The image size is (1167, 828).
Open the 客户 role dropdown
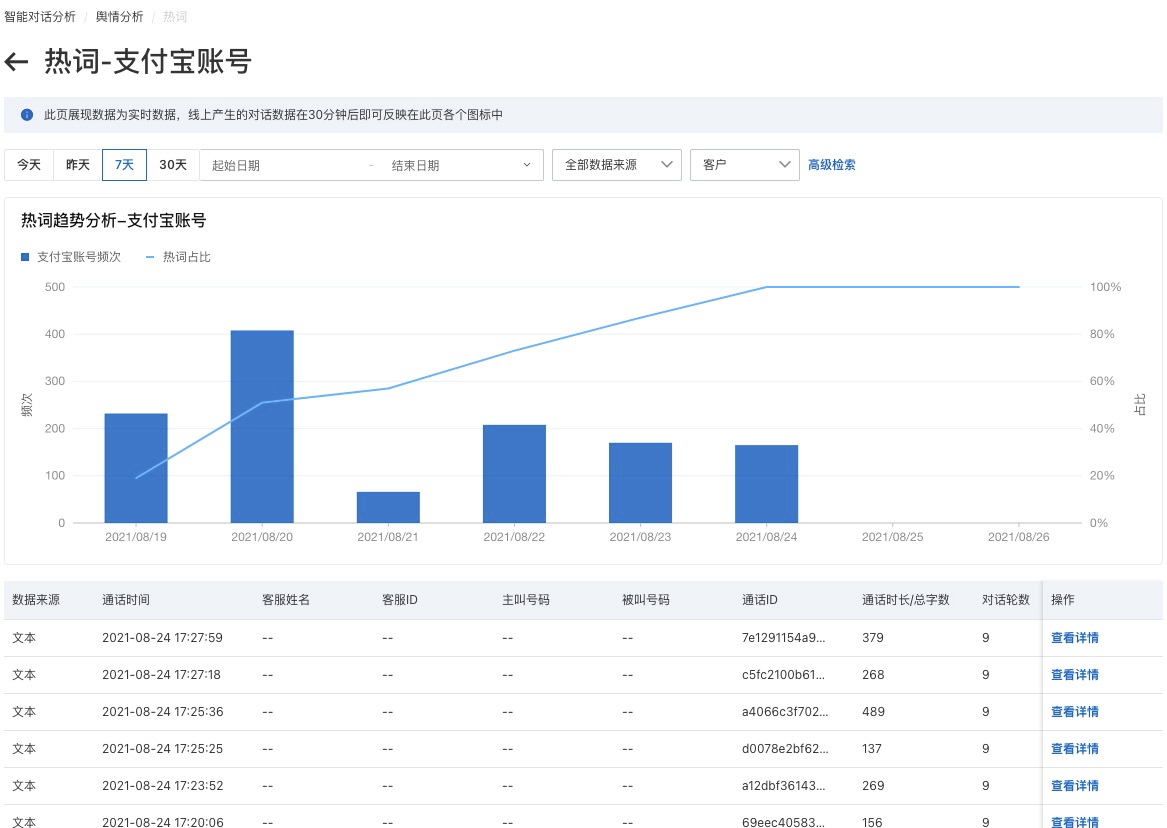point(744,164)
